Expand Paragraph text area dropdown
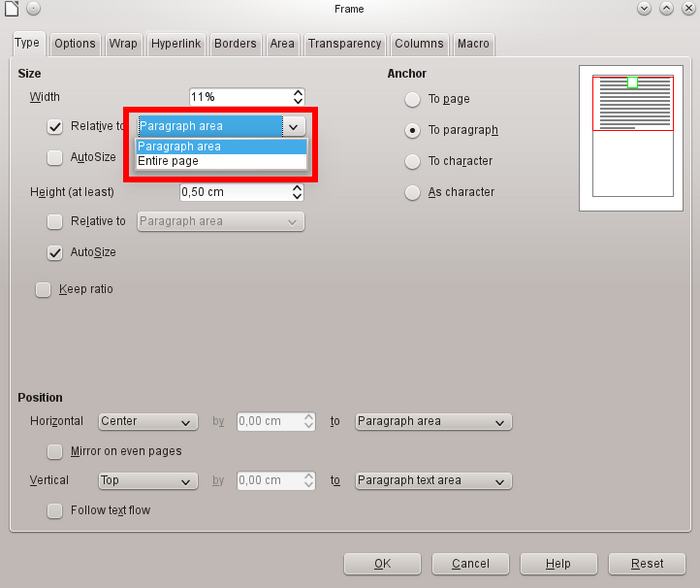Viewport: 700px width, 588px height. pyautogui.click(x=433, y=481)
